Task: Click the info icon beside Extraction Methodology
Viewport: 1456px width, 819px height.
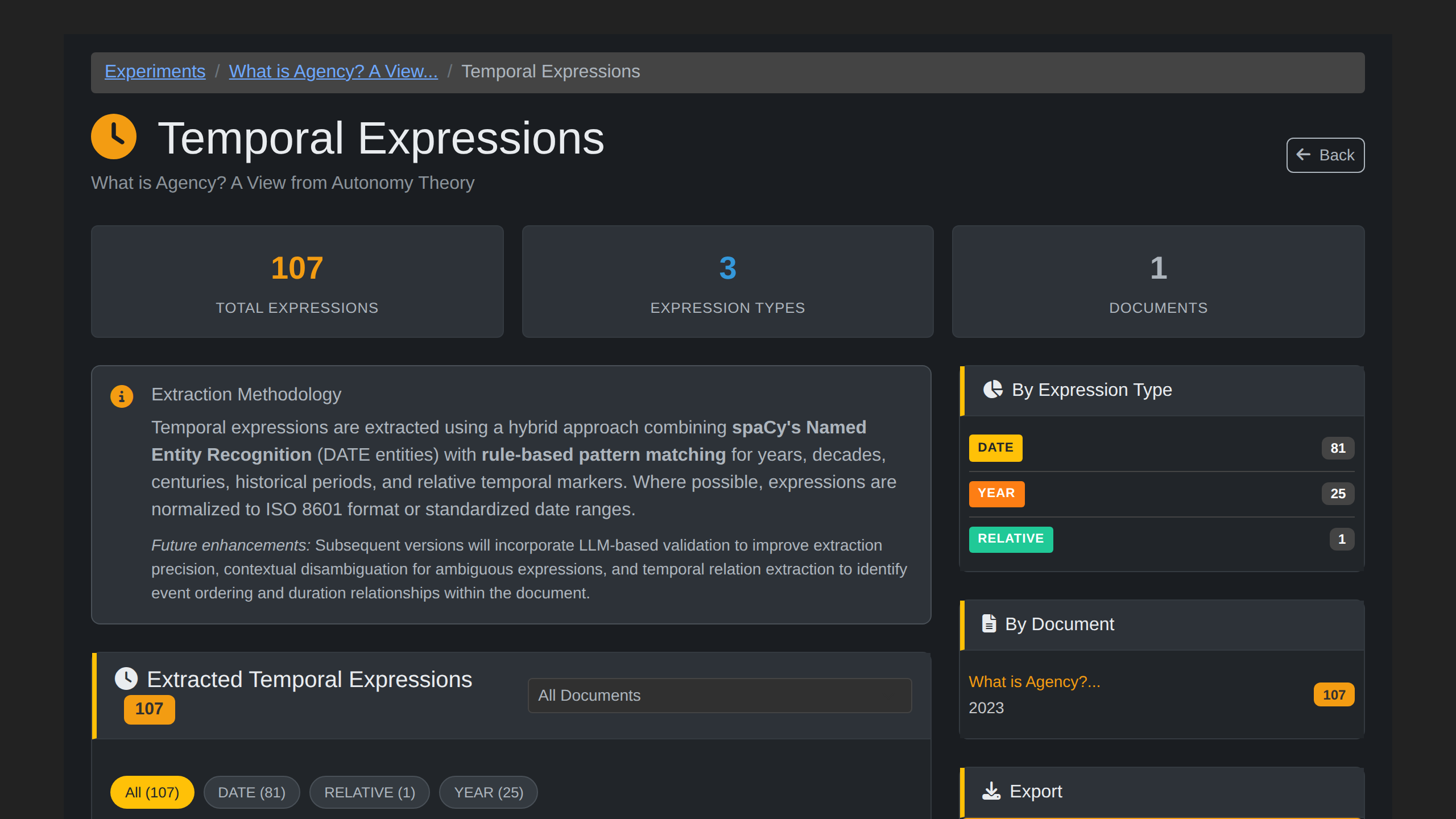Action: point(121,396)
